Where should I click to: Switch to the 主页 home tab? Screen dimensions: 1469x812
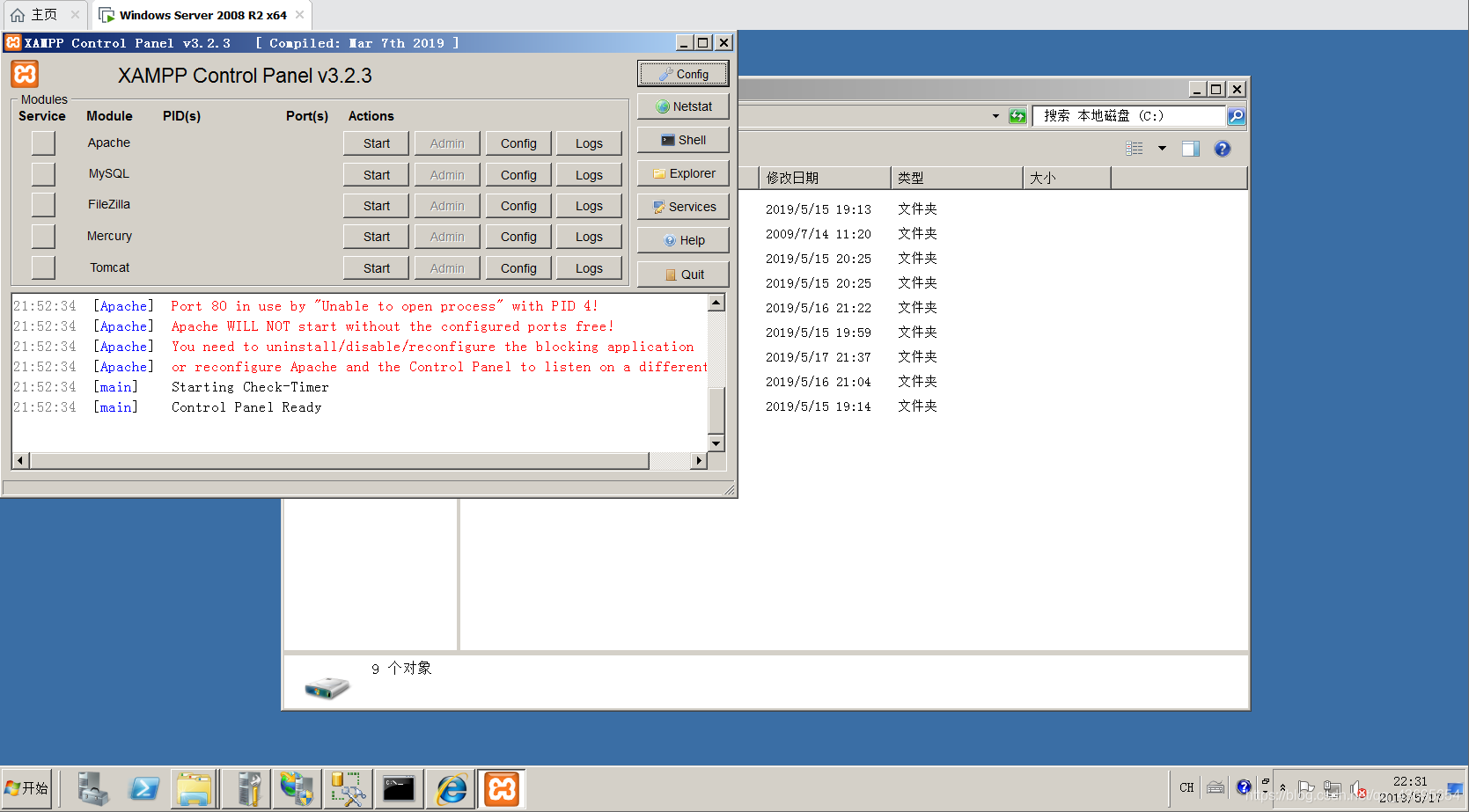point(44,15)
